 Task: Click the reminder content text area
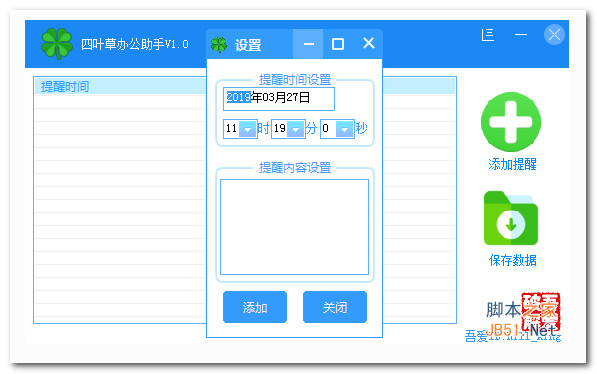click(294, 227)
